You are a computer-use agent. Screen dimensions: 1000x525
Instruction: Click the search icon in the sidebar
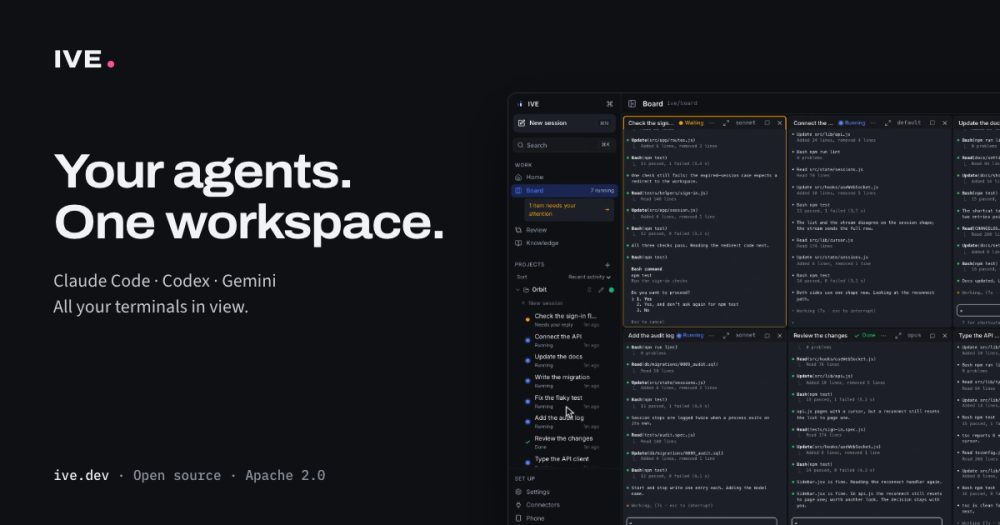point(520,145)
